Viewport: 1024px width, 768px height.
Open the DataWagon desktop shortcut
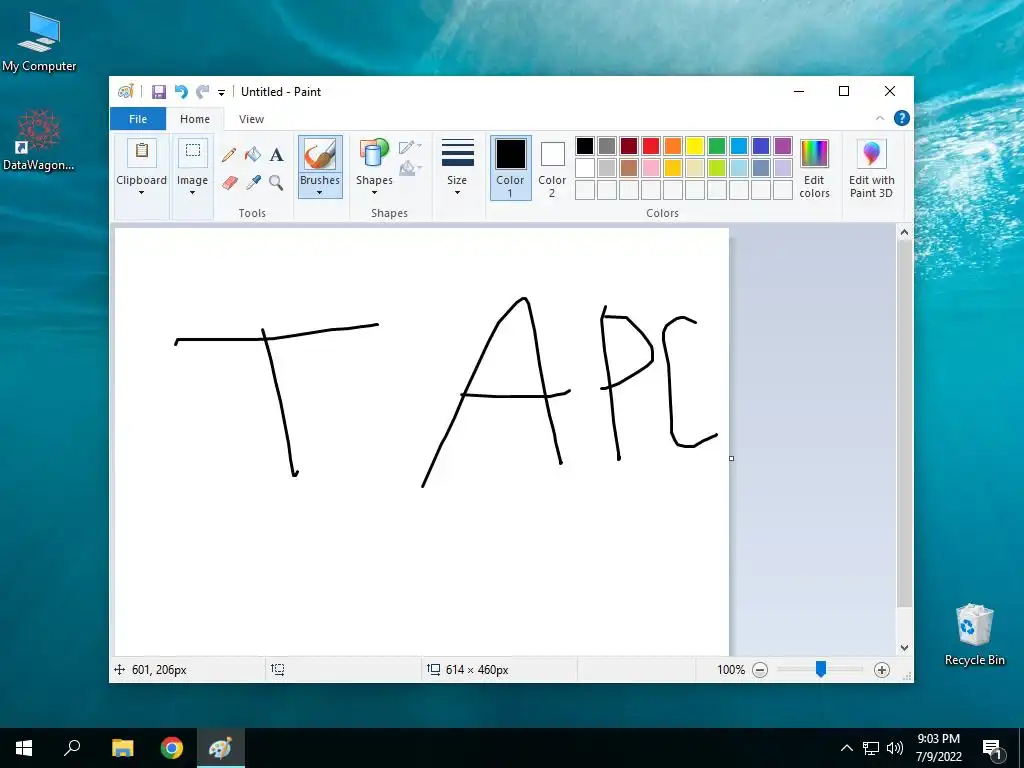point(39,140)
